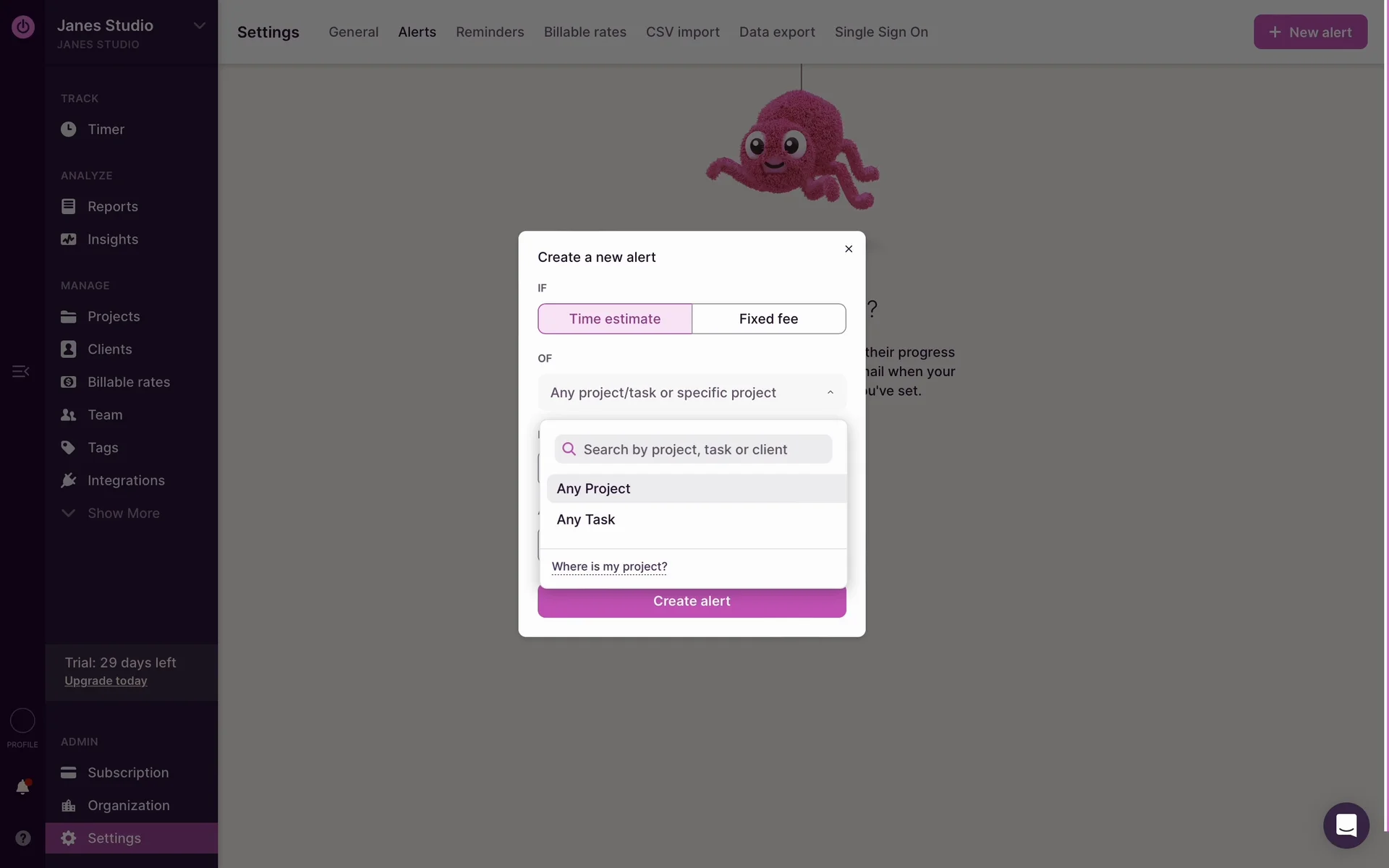Viewport: 1389px width, 868px height.
Task: Click the notifications bell icon
Action: click(22, 787)
